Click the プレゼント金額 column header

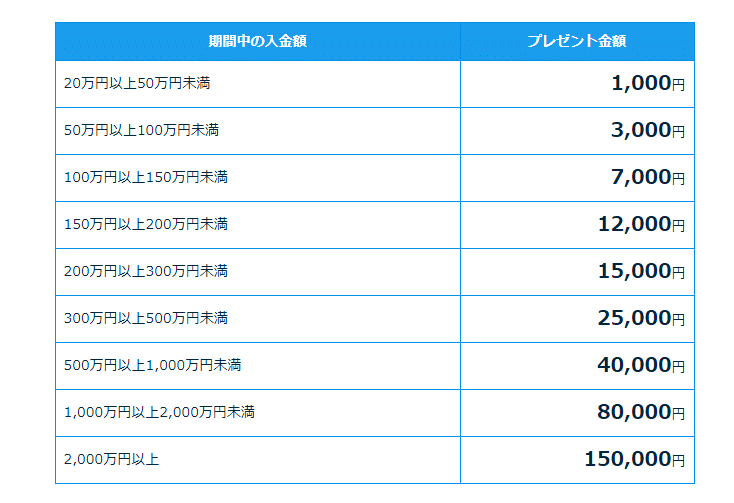point(577,41)
